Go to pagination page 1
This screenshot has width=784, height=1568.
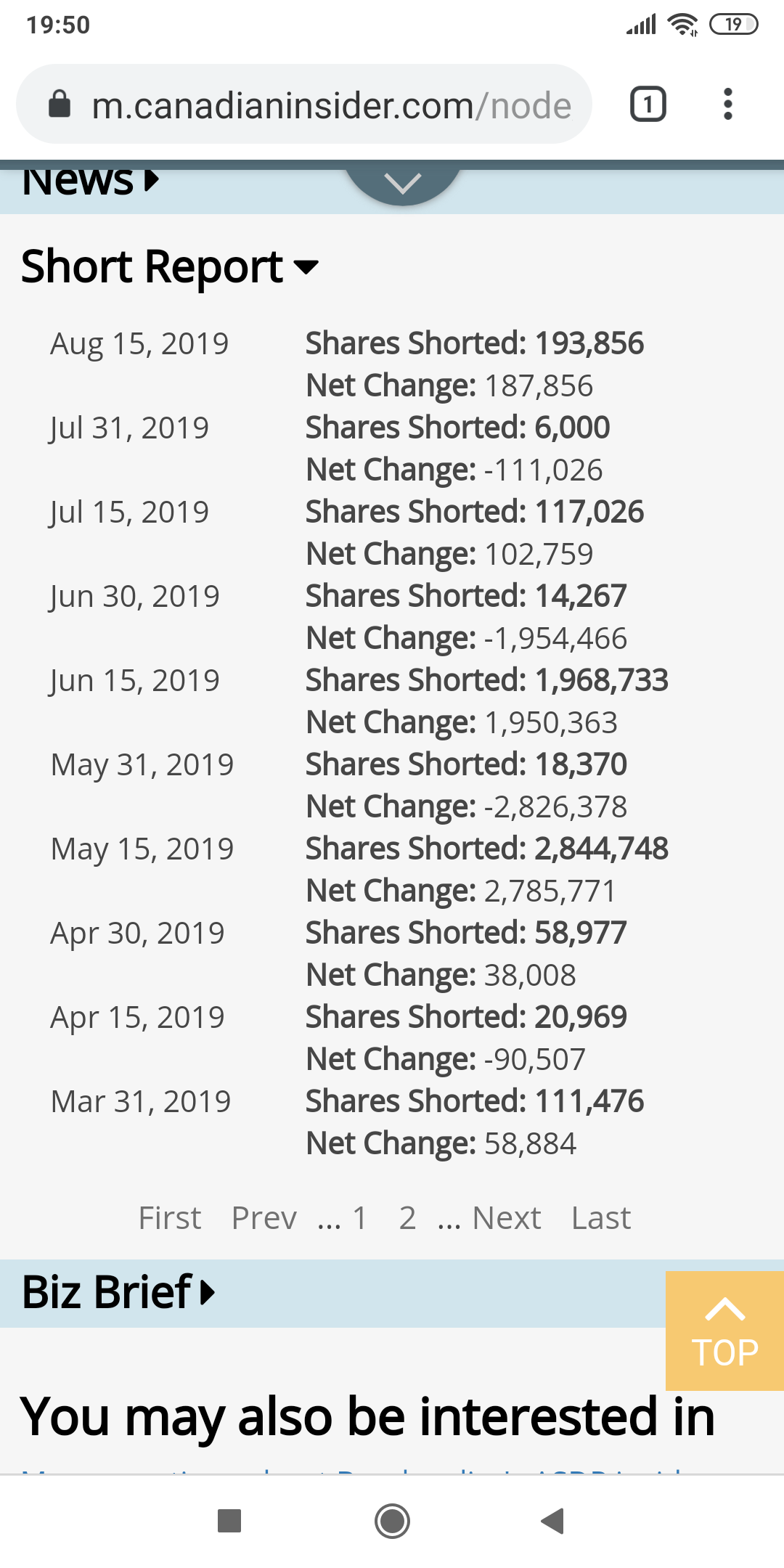[x=359, y=1218]
